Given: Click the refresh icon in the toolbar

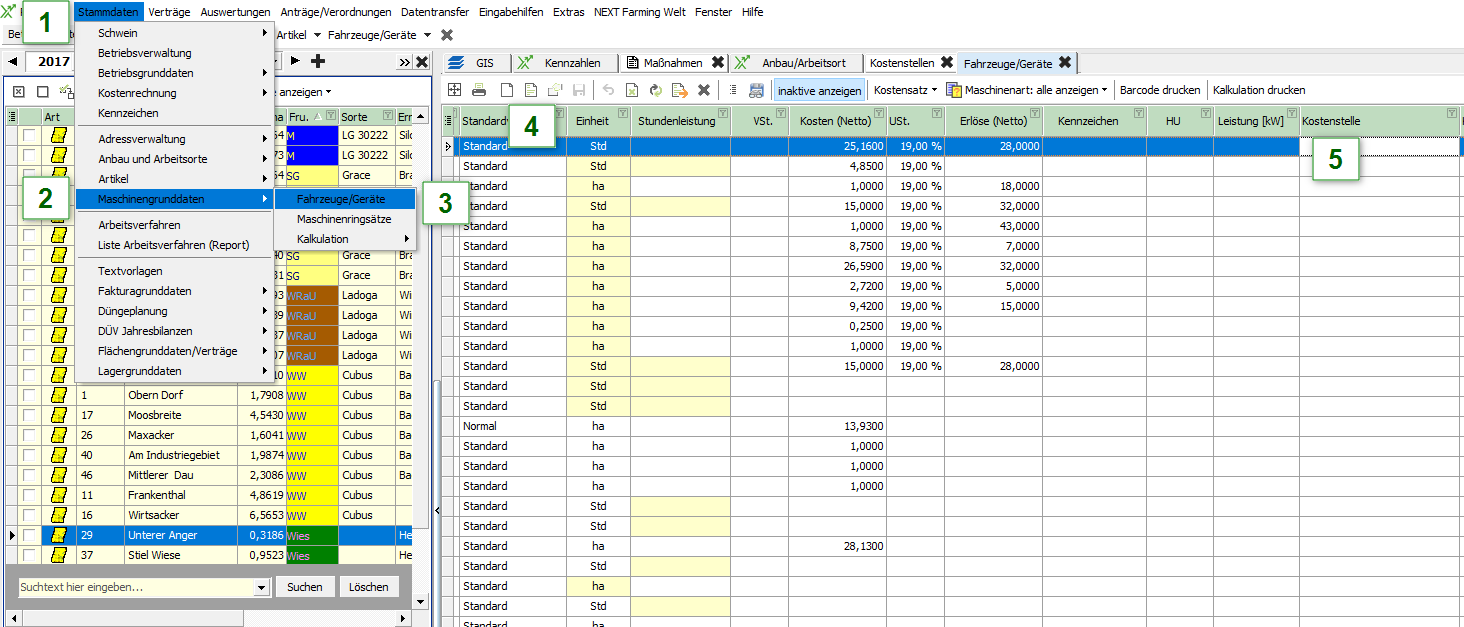Looking at the screenshot, I should [656, 90].
